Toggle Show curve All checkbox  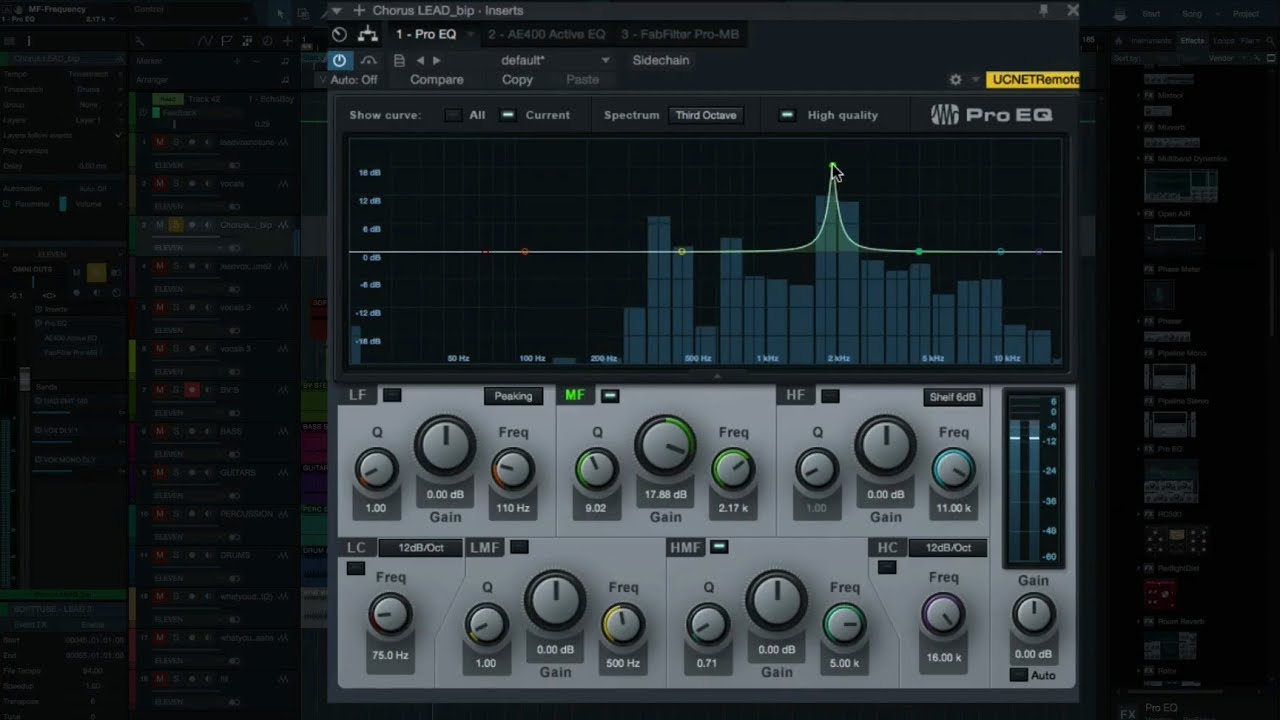pyautogui.click(x=453, y=115)
